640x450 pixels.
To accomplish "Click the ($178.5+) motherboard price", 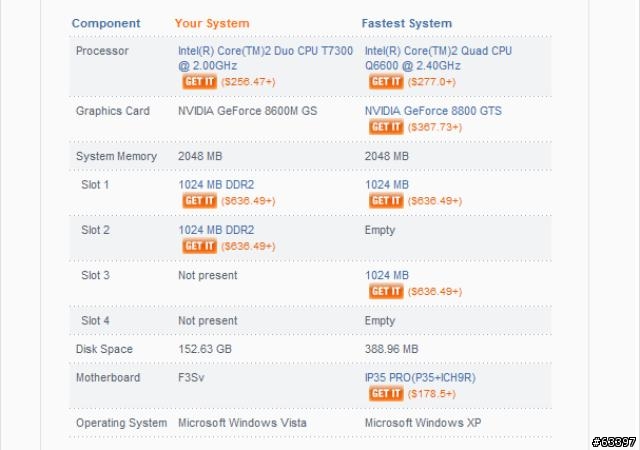I will tap(431, 394).
